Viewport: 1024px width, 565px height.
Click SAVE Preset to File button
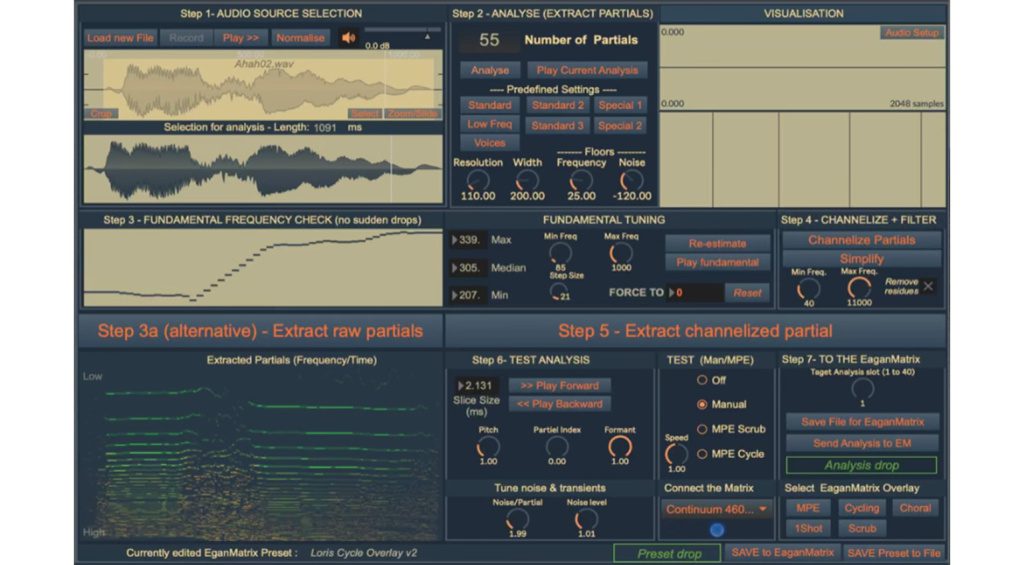[x=893, y=553]
